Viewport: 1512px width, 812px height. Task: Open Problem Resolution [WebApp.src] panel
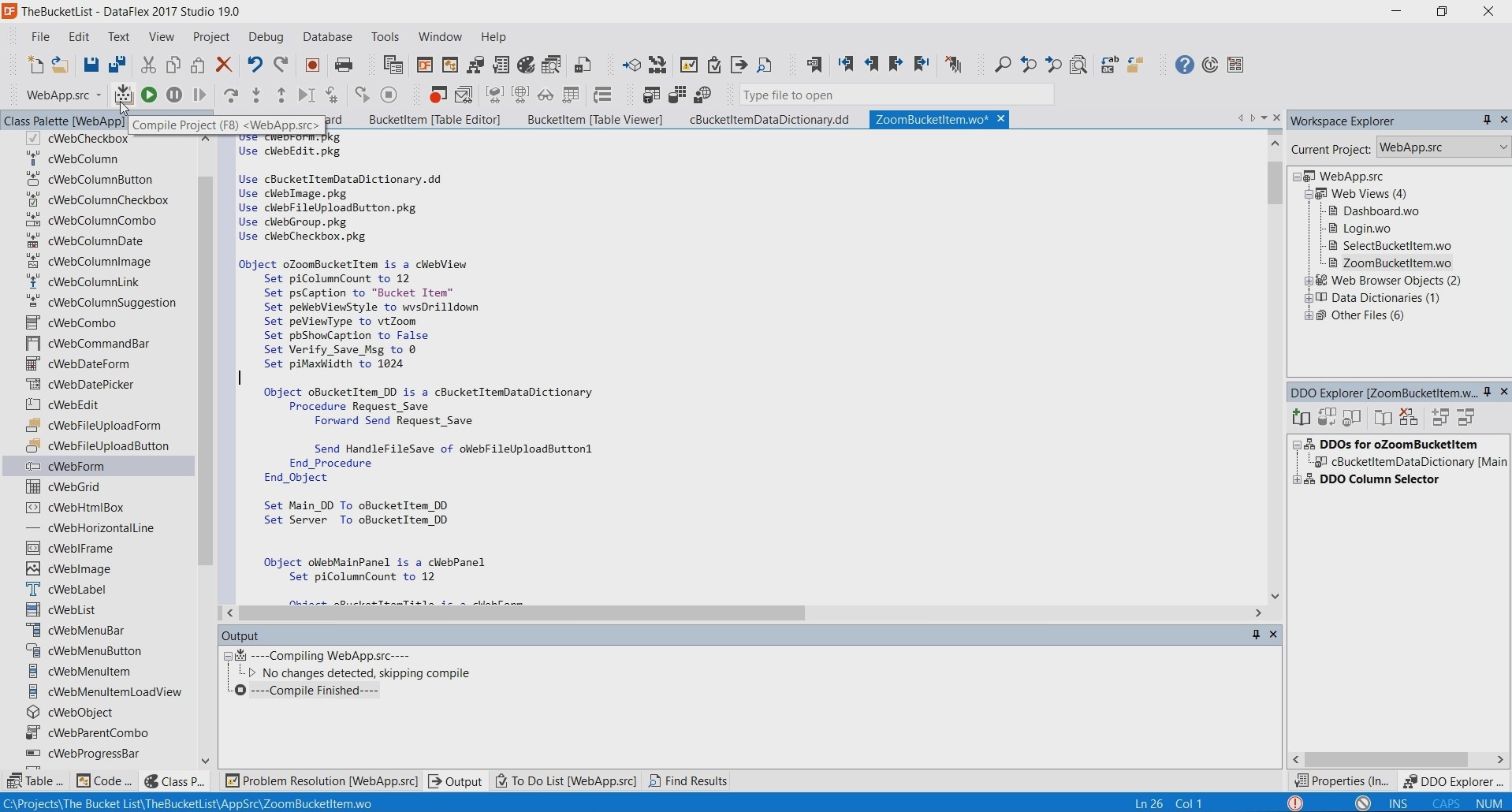[322, 782]
